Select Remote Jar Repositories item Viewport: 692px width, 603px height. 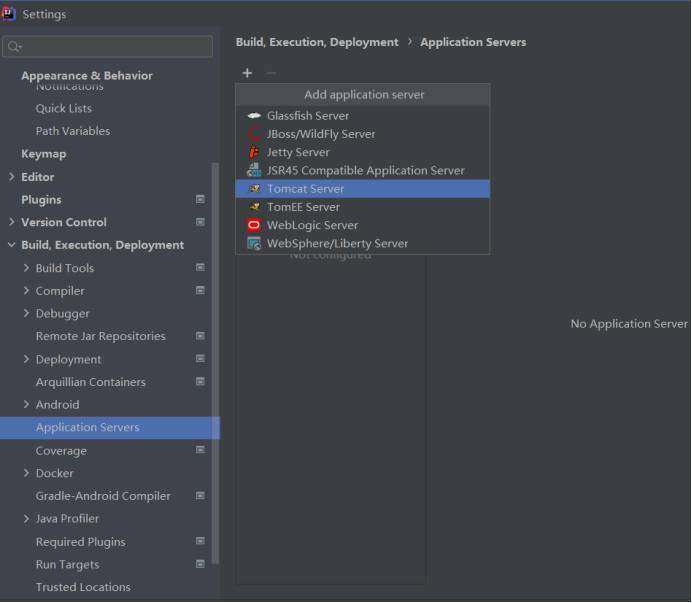(101, 336)
